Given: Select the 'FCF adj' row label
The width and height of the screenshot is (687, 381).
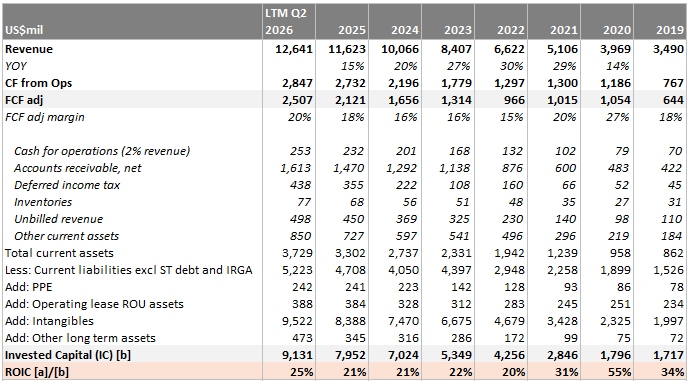Looking at the screenshot, I should coord(24,100).
